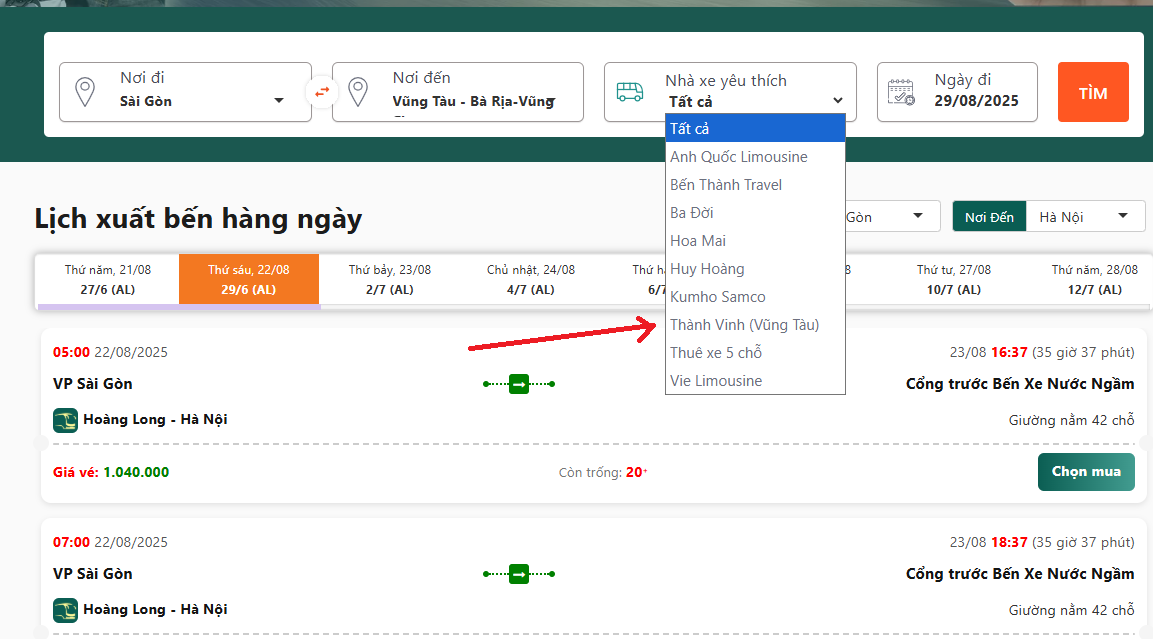1153x639 pixels.
Task: Switch to the Thứ năm, 21/08 date tab
Action: (108, 279)
